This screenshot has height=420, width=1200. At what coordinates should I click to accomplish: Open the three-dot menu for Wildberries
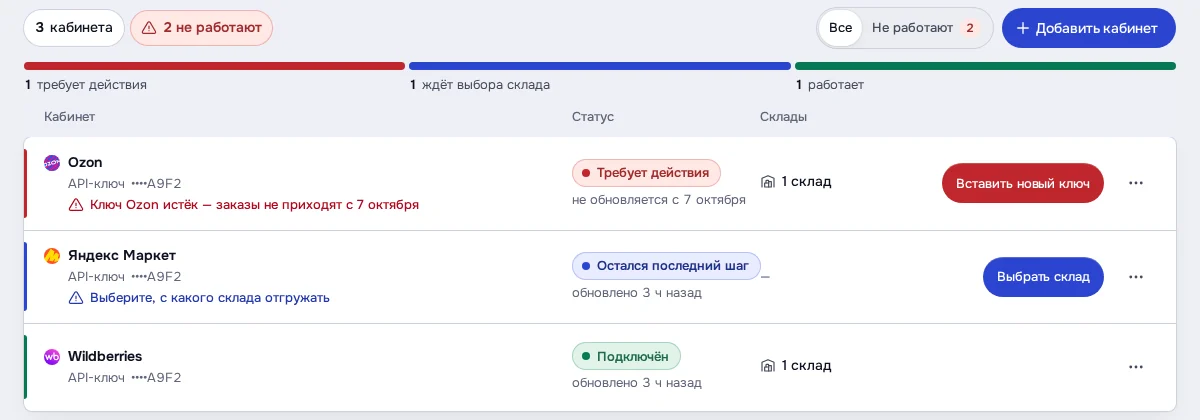tap(1136, 367)
